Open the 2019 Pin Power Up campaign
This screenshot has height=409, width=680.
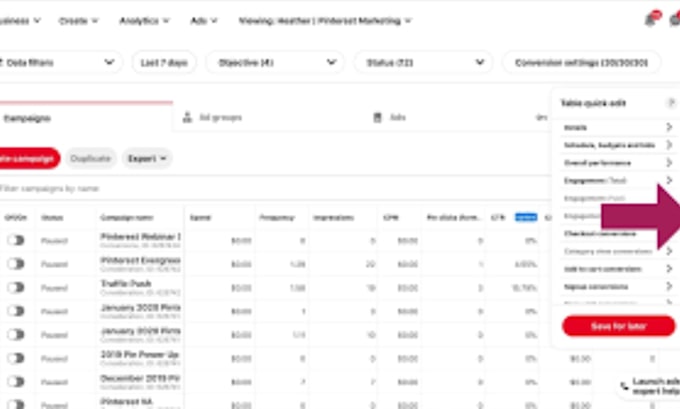tap(140, 354)
